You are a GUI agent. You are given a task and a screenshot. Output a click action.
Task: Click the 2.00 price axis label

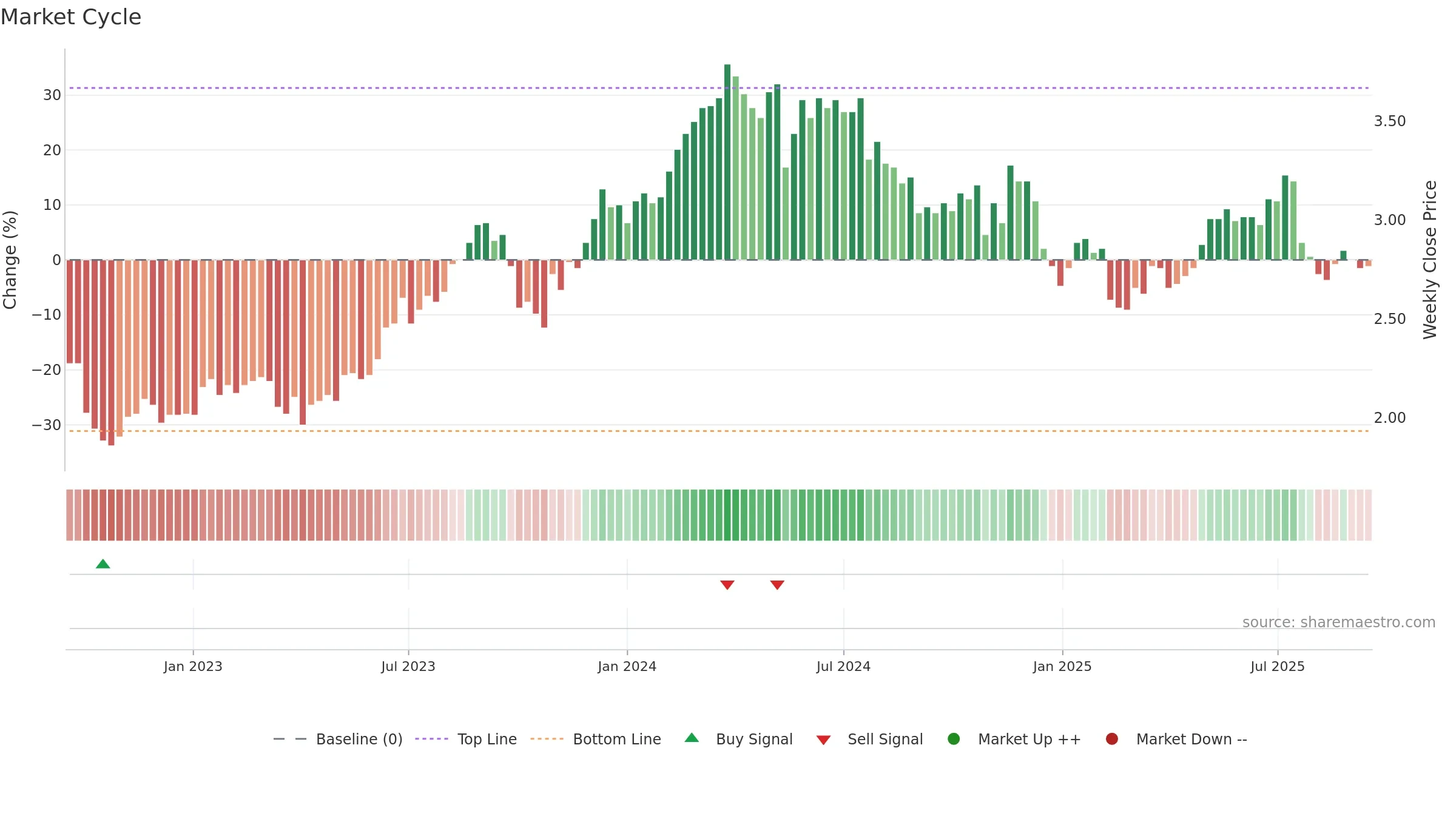coord(1390,418)
